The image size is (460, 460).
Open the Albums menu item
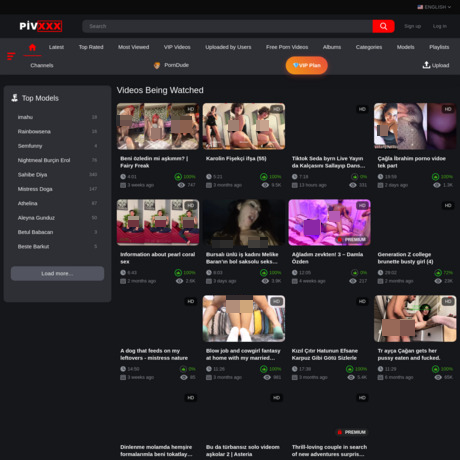pyautogui.click(x=332, y=47)
